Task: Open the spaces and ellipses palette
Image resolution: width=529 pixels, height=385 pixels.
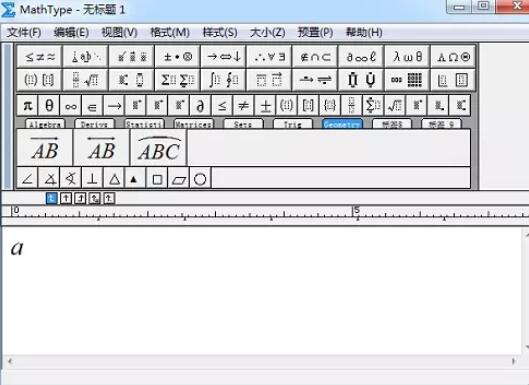Action: coord(85,56)
